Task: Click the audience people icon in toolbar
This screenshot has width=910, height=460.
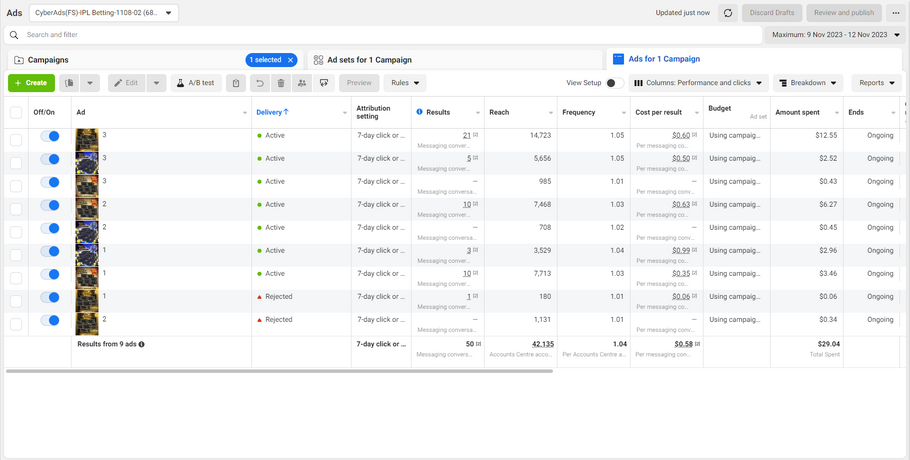Action: (302, 83)
